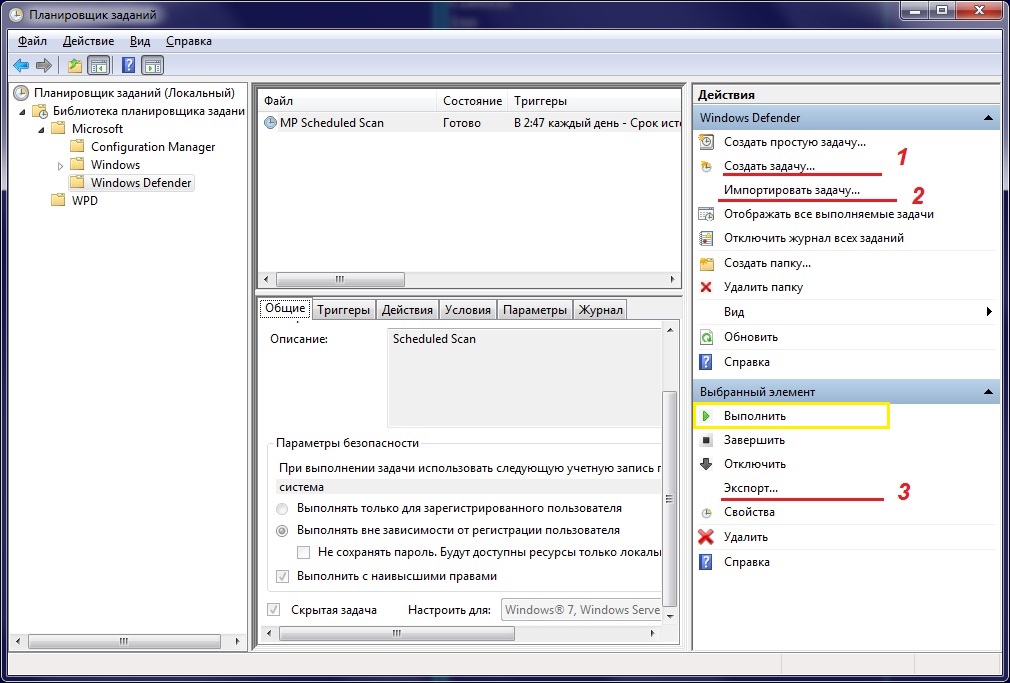1010x683 pixels.
Task: Click the Создать папку folder icon
Action: tap(707, 263)
